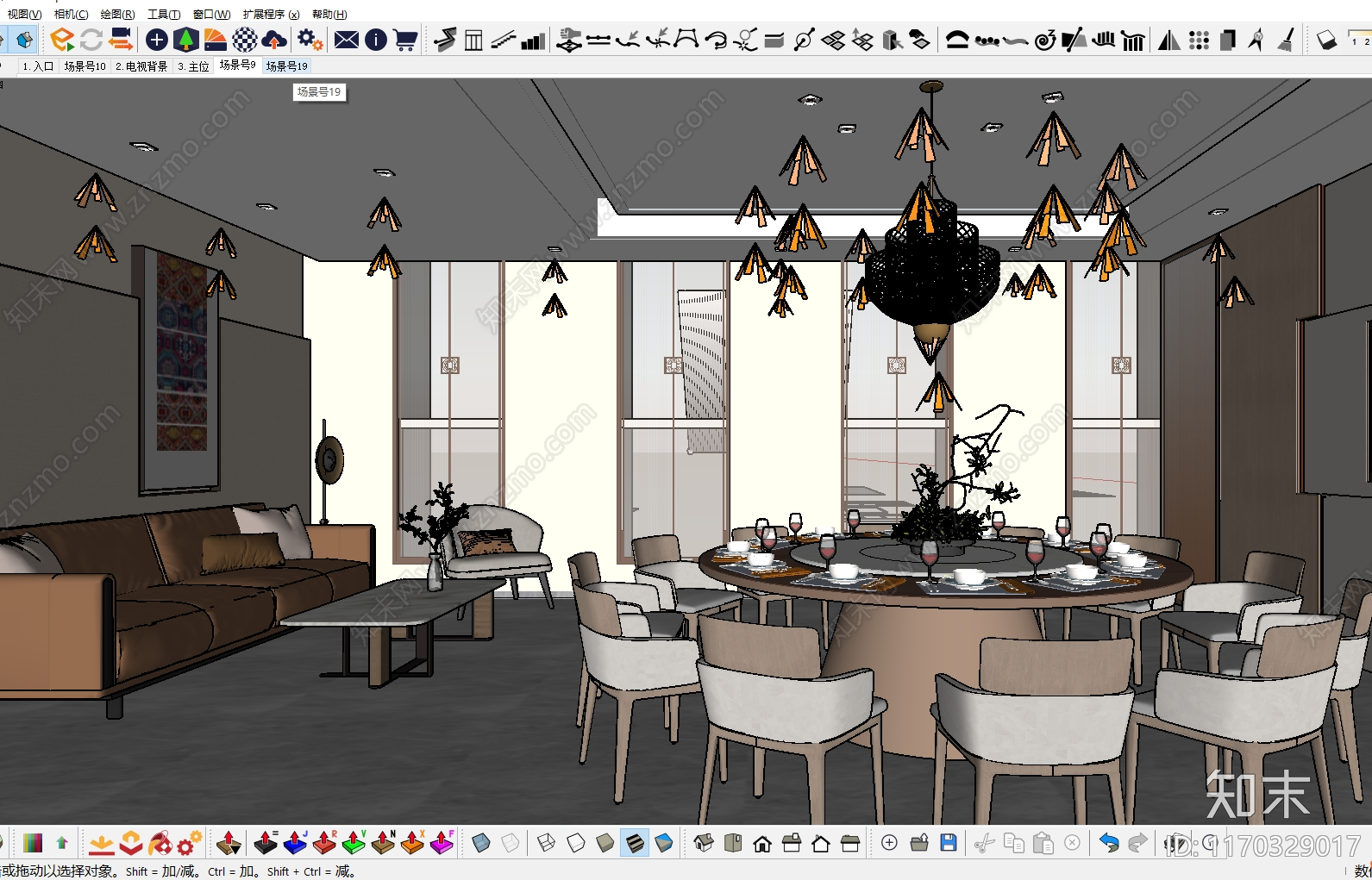Undo the last action
The image size is (1372, 880).
(x=1109, y=843)
